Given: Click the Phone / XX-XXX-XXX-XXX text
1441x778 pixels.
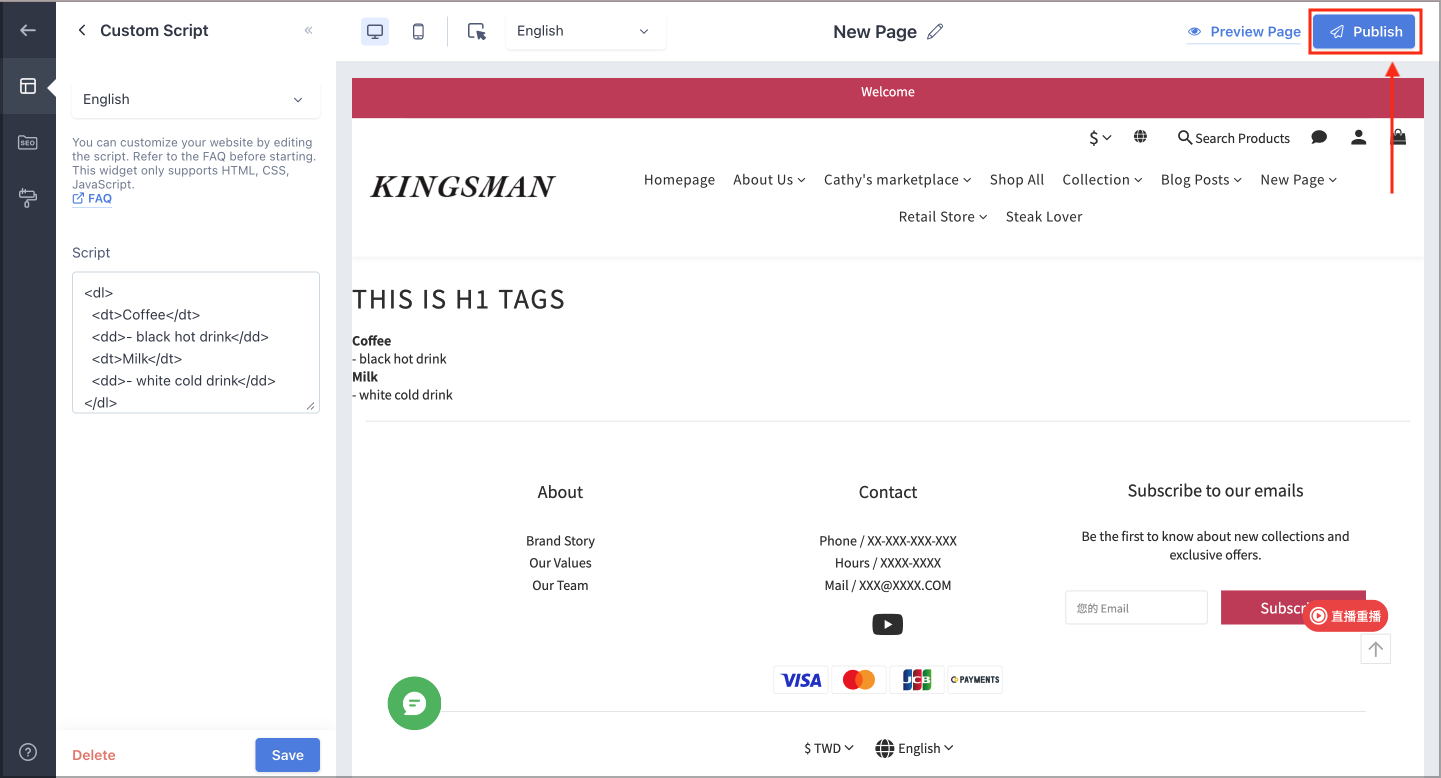Looking at the screenshot, I should 888,541.
